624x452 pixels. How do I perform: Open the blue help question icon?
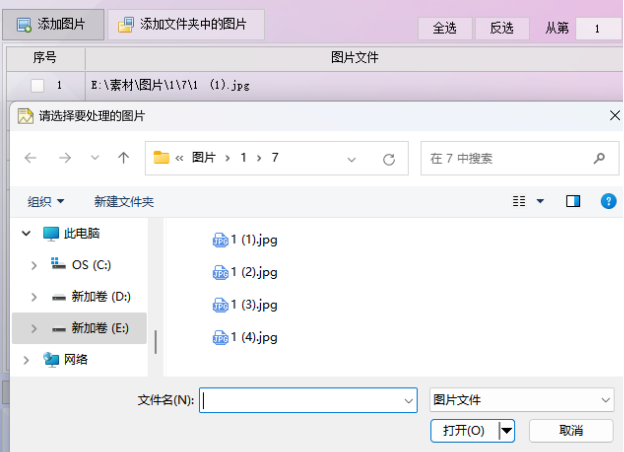click(x=608, y=201)
